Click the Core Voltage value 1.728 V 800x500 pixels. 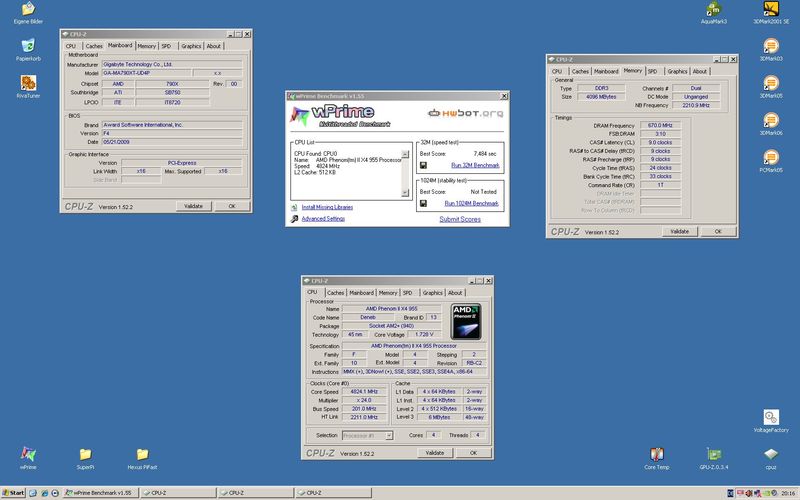coord(424,335)
